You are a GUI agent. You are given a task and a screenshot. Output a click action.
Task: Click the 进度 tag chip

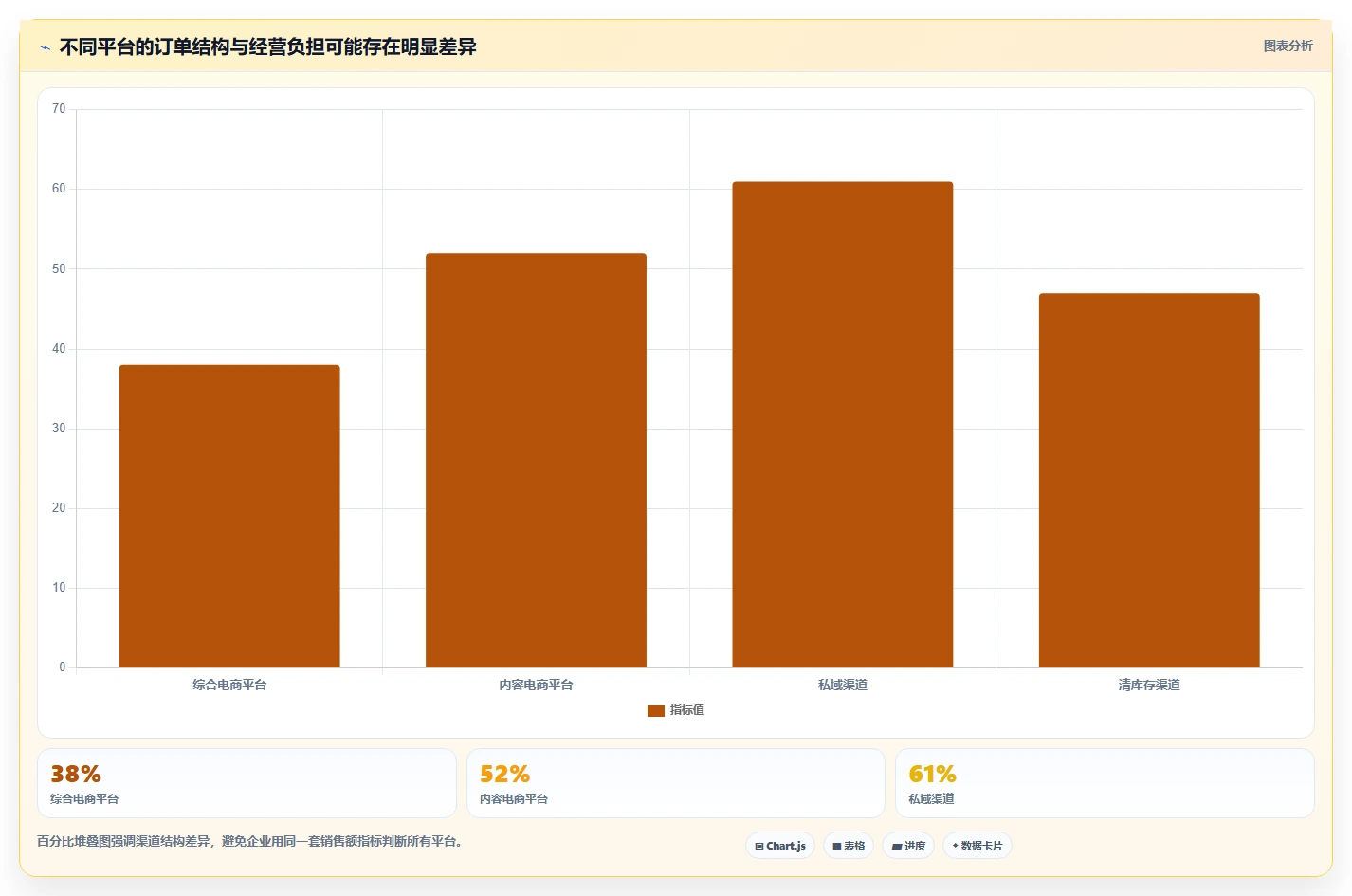click(x=908, y=846)
